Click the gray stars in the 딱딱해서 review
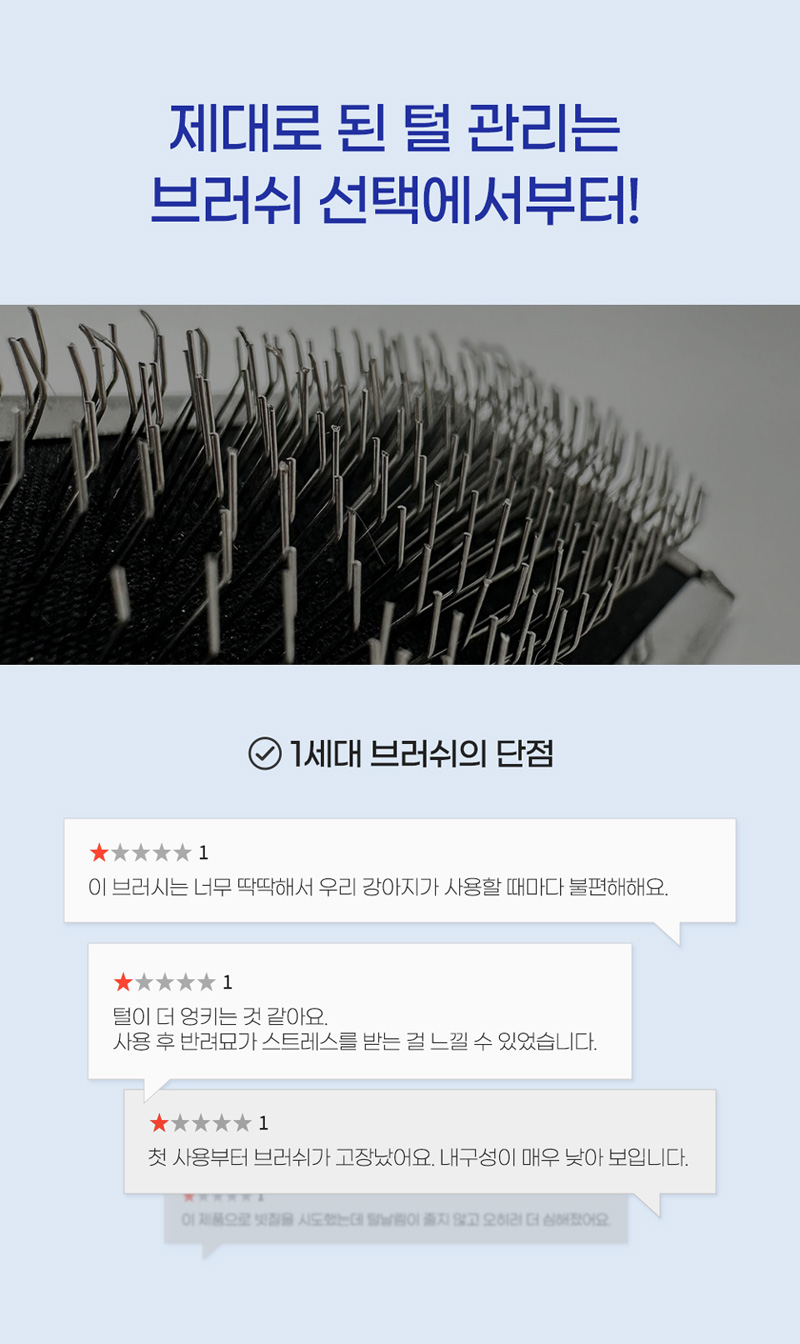800x1344 pixels. tap(150, 853)
